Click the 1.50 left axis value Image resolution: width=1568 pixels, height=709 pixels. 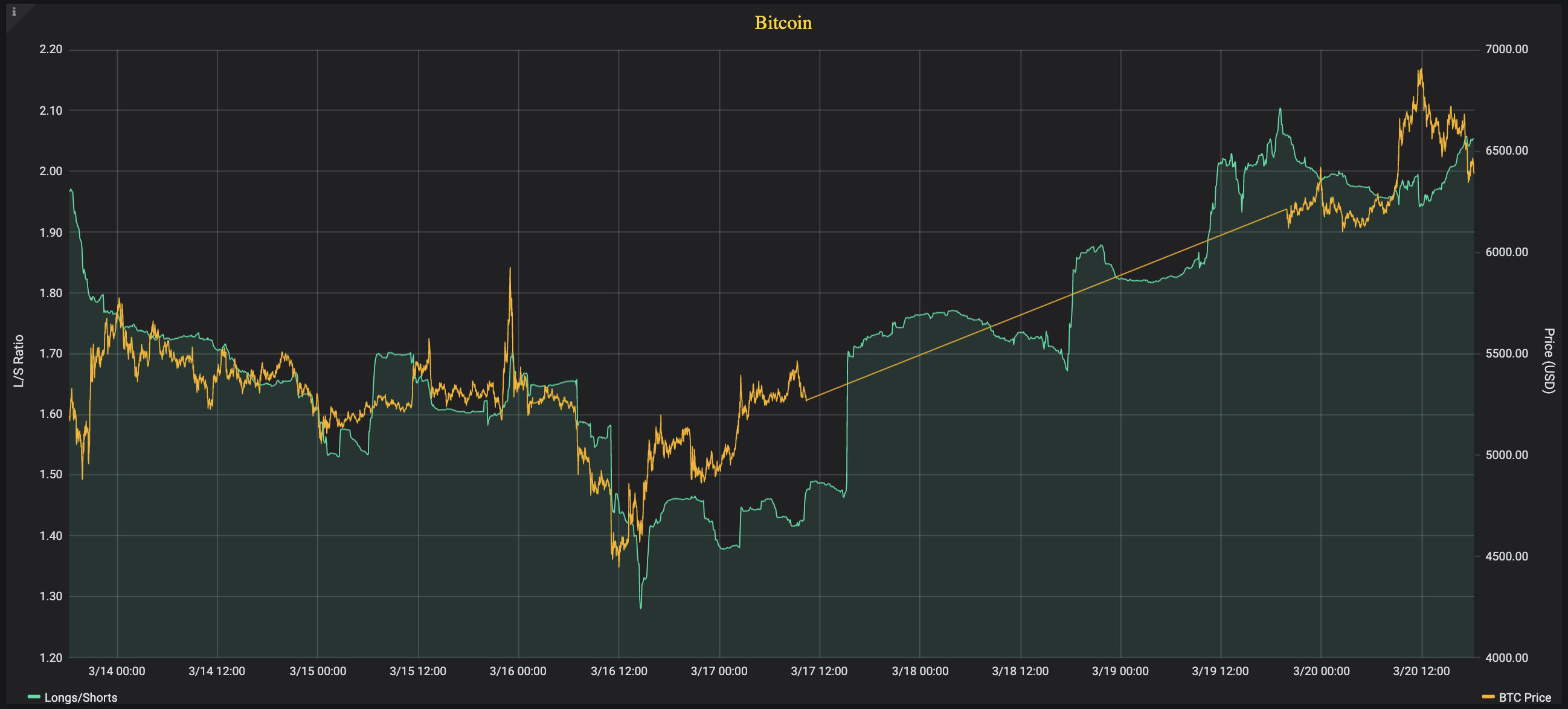click(51, 474)
